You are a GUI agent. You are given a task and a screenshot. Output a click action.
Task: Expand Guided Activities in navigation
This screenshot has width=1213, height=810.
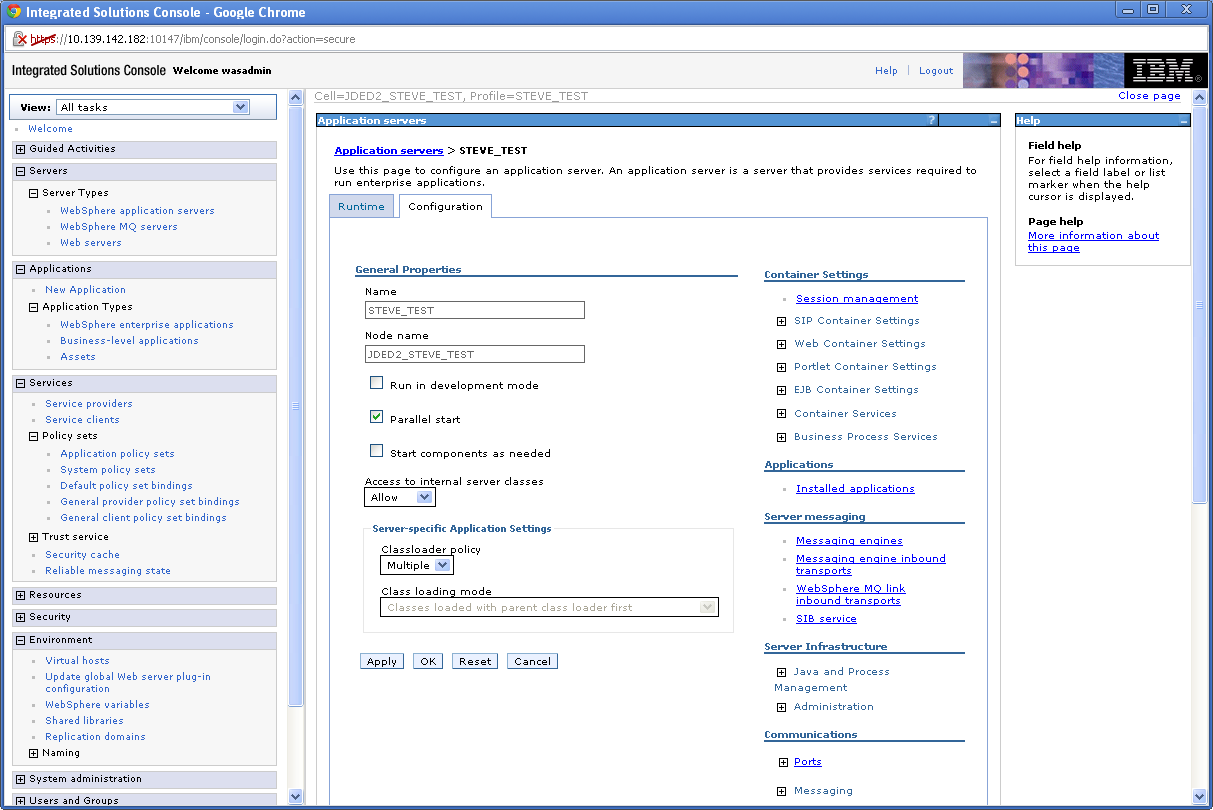coord(21,149)
